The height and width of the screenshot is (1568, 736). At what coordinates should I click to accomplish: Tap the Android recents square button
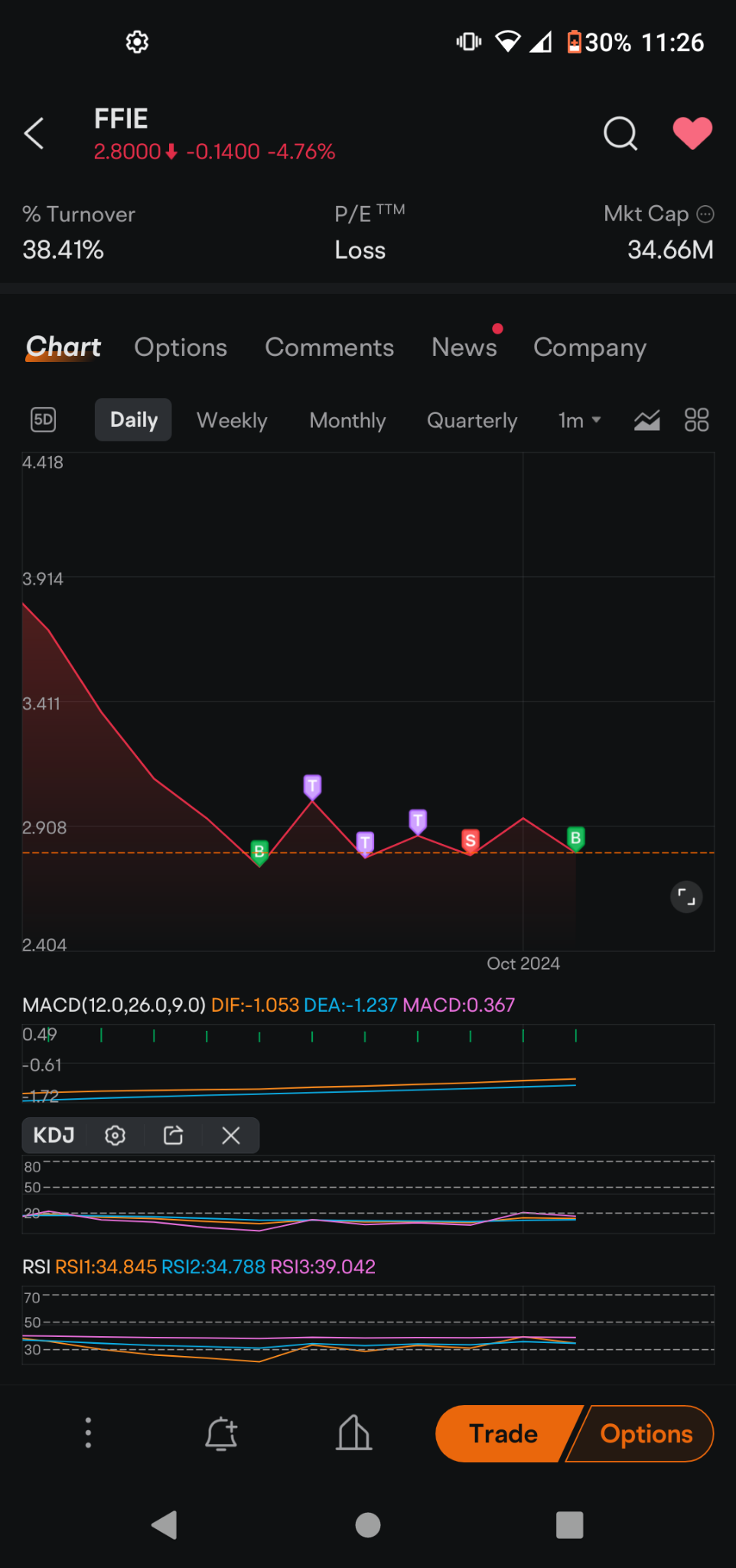click(570, 1524)
